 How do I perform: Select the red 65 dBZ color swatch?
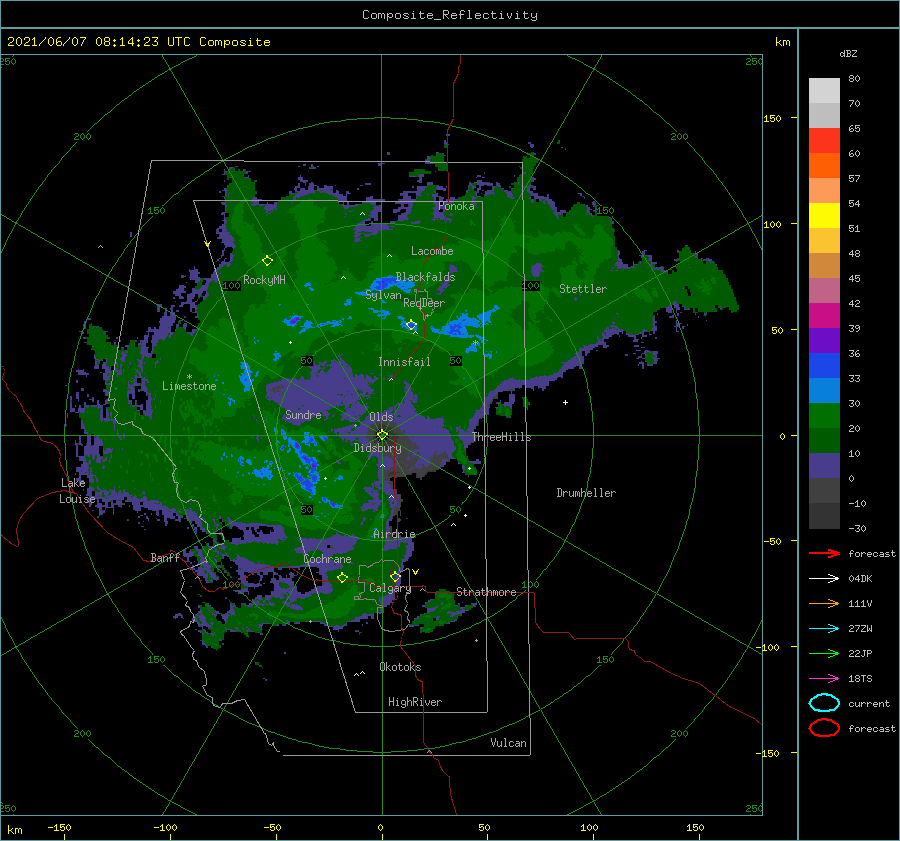[x=824, y=141]
